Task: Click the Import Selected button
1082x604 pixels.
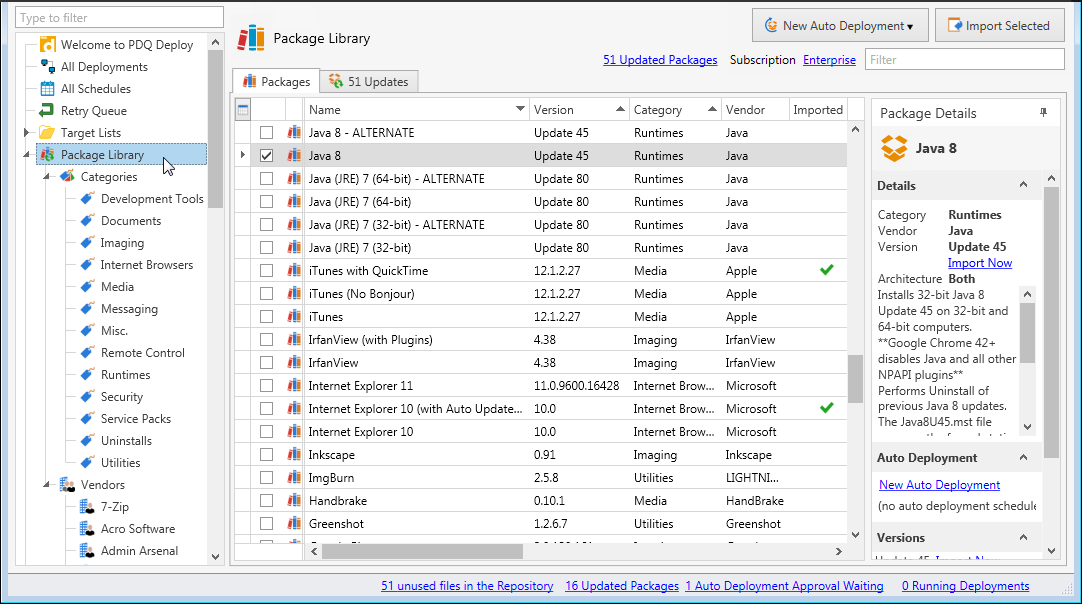Action: coord(999,26)
